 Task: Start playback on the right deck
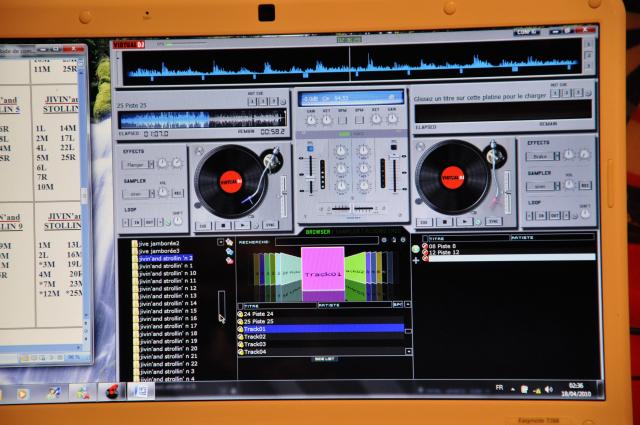[464, 222]
